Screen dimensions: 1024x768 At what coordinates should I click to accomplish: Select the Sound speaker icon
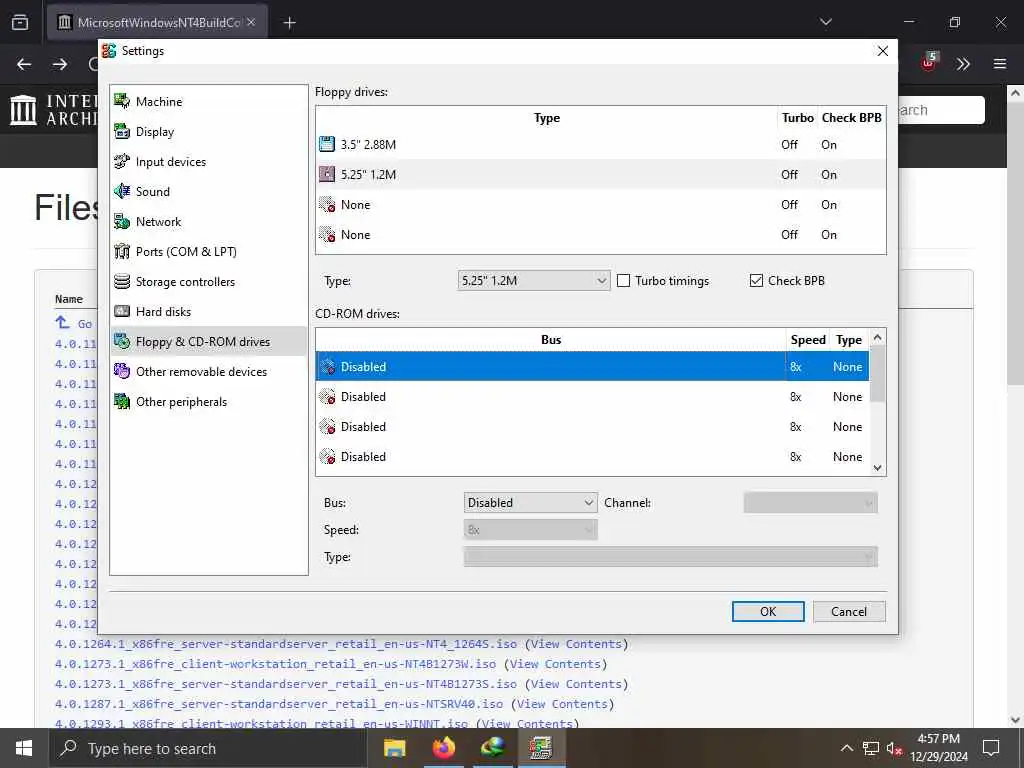tap(122, 191)
